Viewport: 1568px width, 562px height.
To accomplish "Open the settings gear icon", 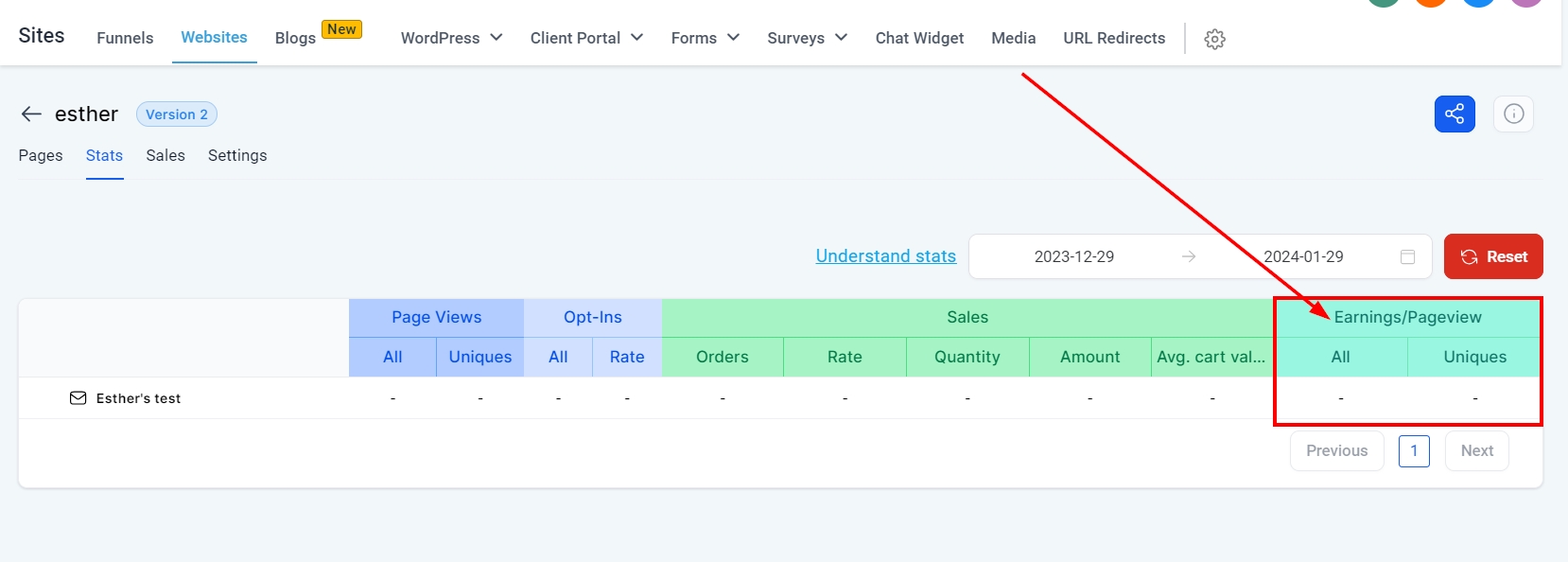I will tap(1214, 39).
